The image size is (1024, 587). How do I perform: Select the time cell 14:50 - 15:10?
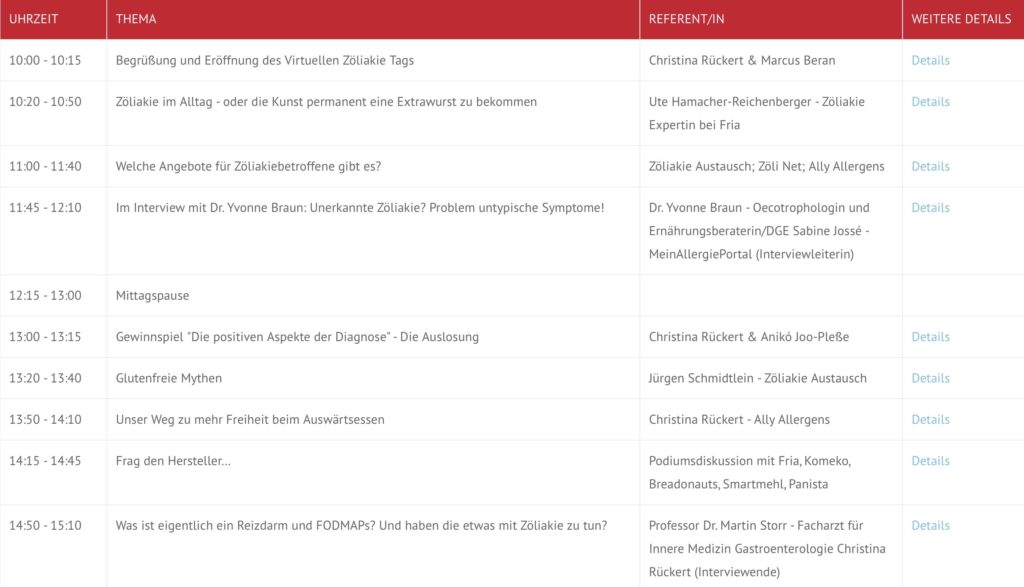45,525
